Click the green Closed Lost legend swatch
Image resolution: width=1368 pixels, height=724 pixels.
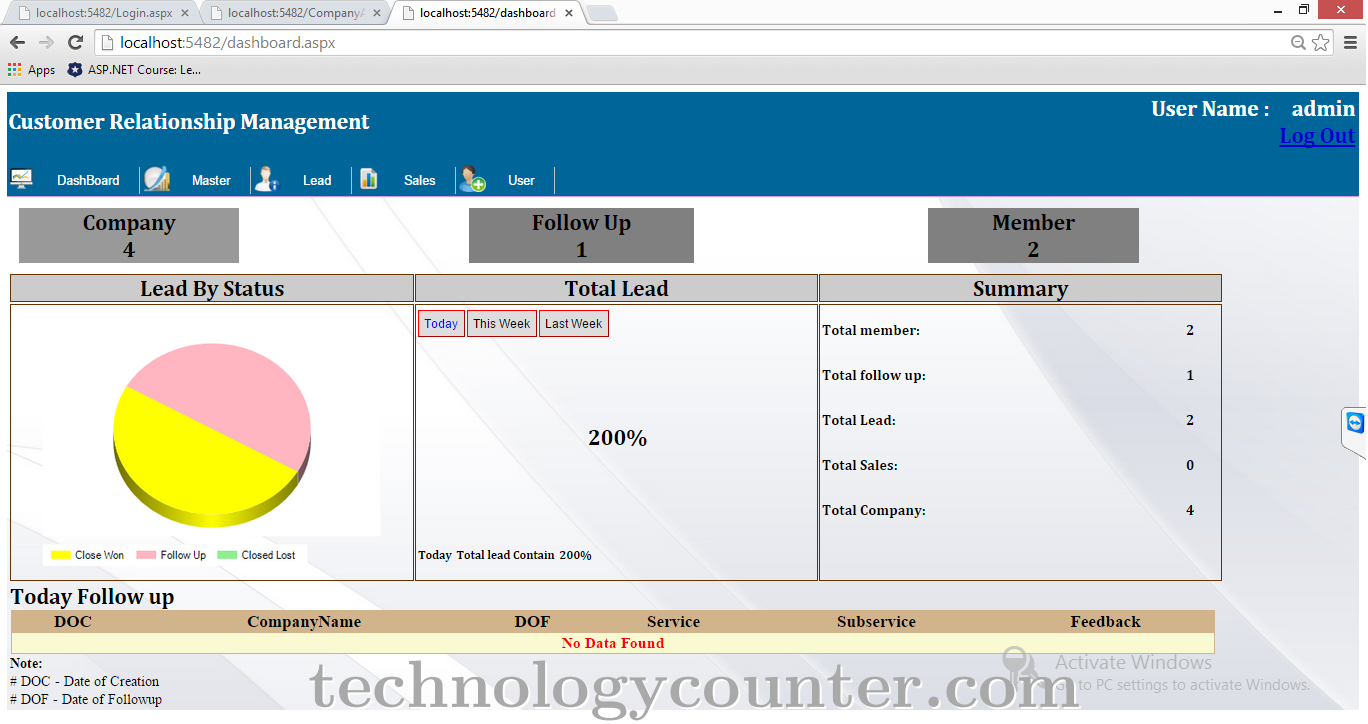[227, 555]
